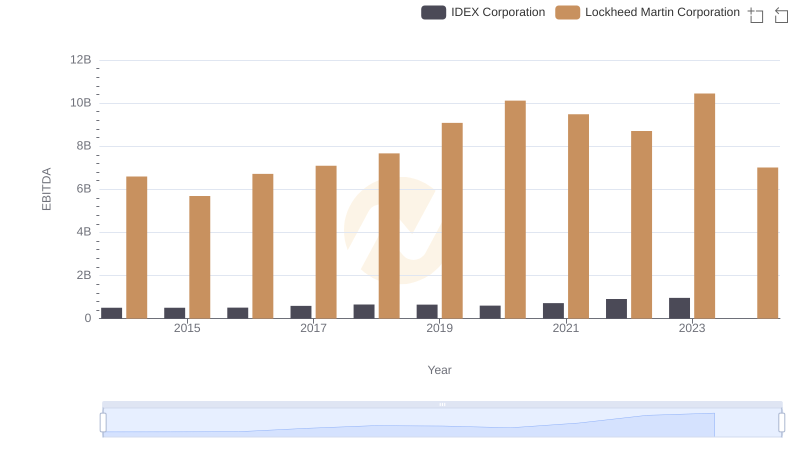Click Lockheed Martin bar for 2023
Screen dimensions: 800x461
(x=705, y=206)
